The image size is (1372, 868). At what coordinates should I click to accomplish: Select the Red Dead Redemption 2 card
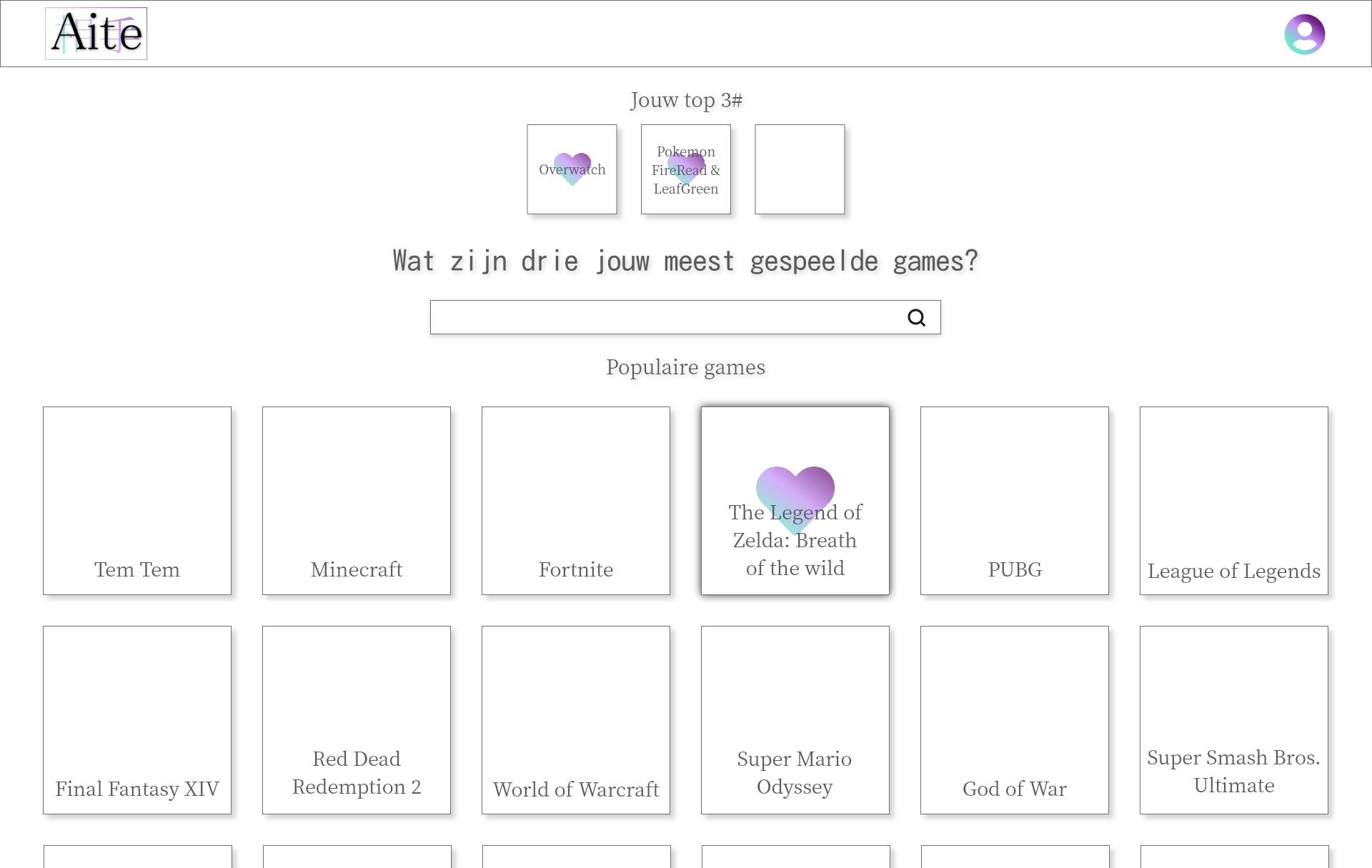356,720
